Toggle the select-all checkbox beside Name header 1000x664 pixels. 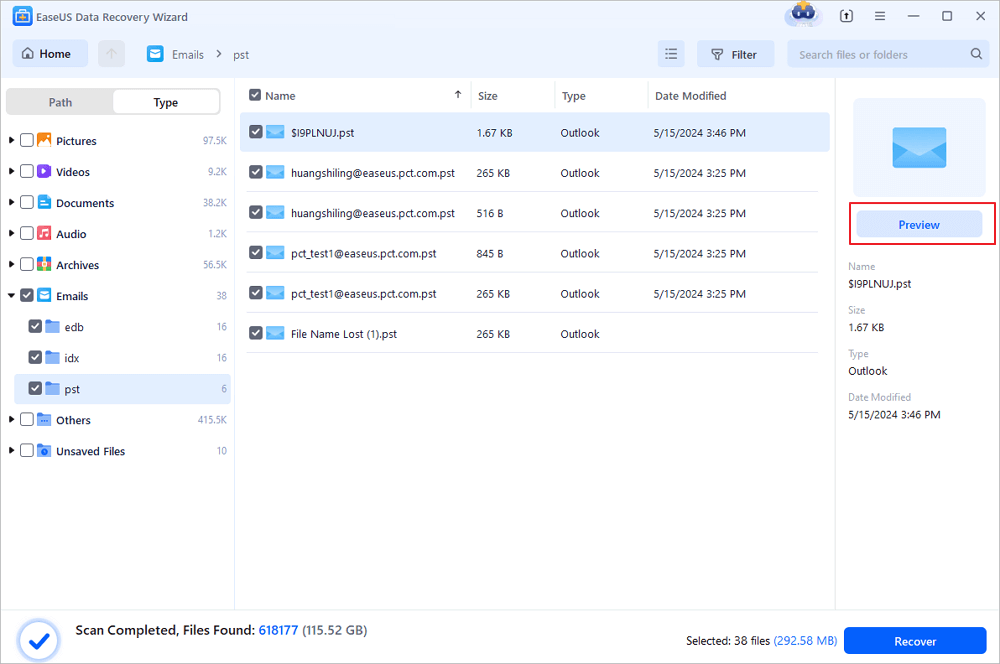(x=255, y=95)
